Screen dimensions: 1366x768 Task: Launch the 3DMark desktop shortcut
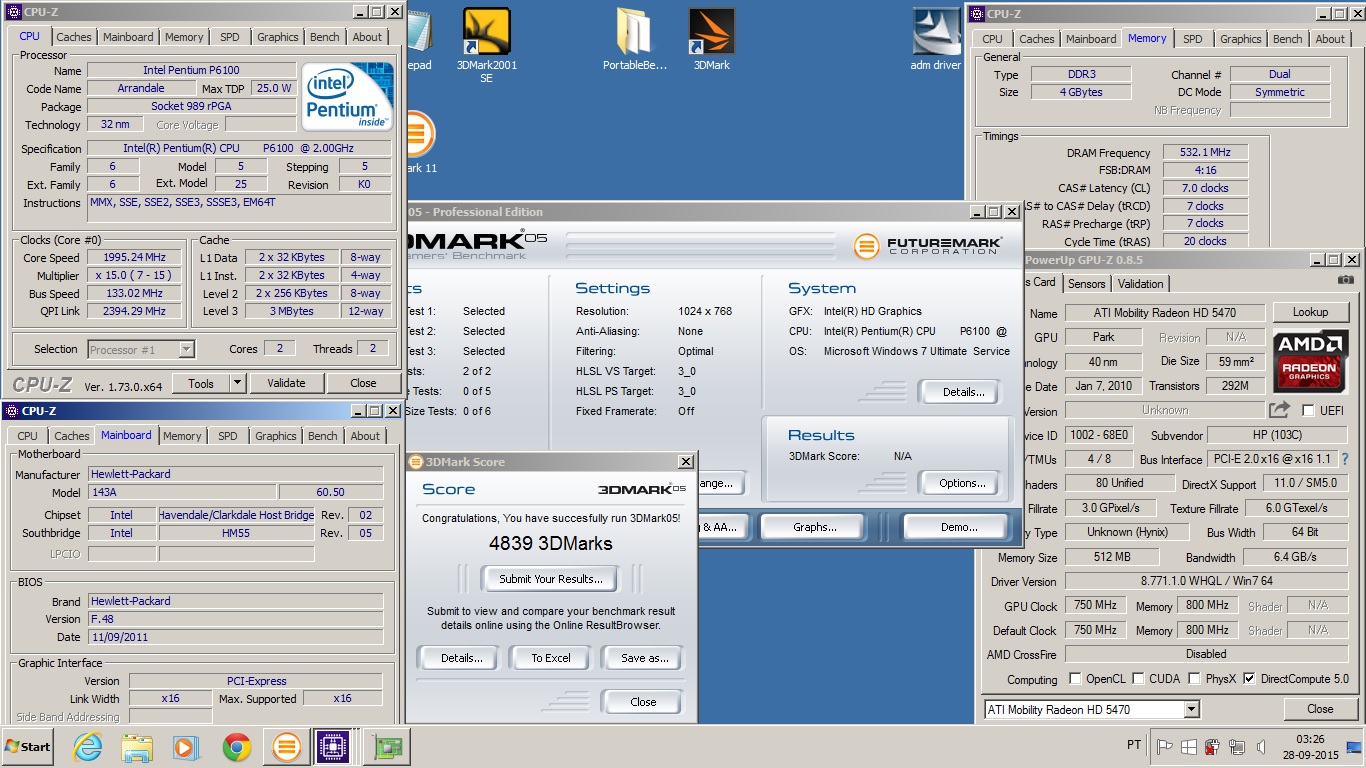pyautogui.click(x=712, y=40)
